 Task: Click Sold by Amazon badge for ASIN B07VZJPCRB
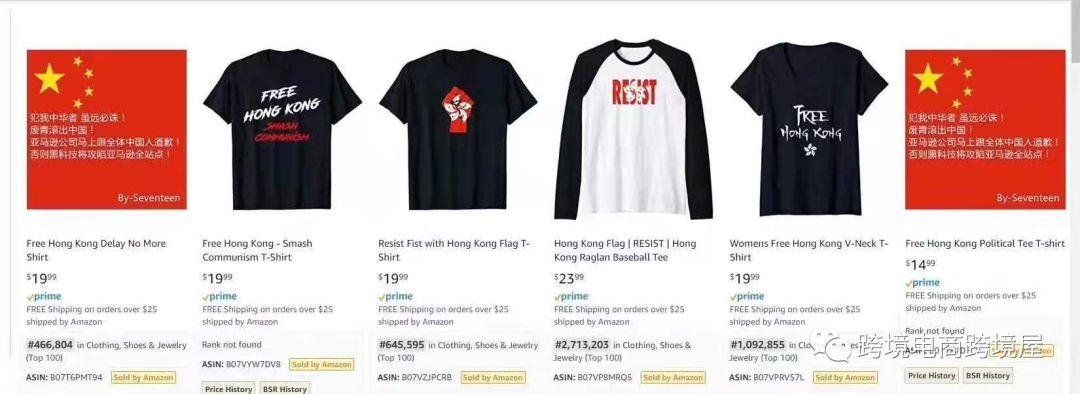pyautogui.click(x=492, y=377)
